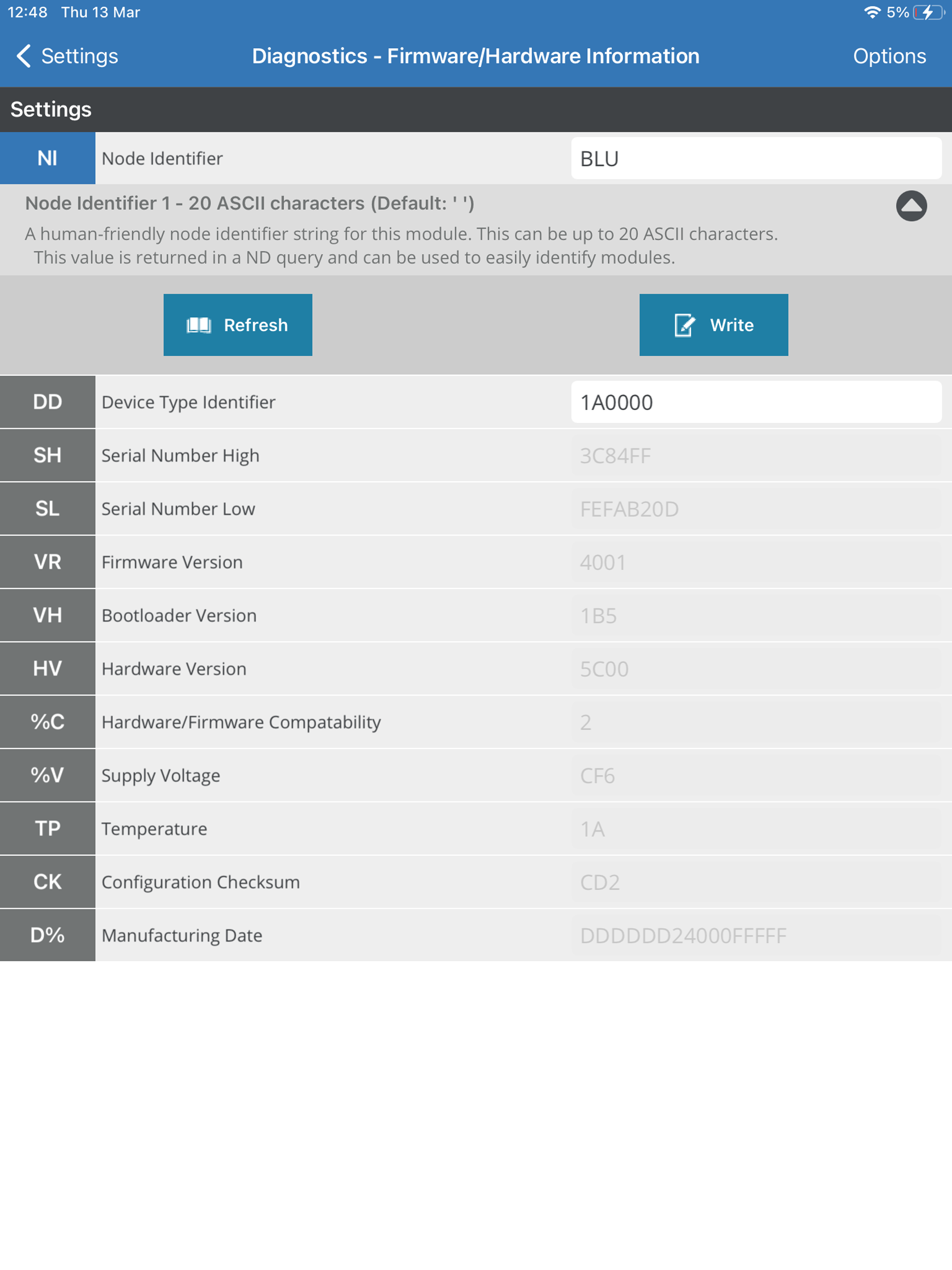Tap the VR Firmware Version badge

tap(48, 562)
